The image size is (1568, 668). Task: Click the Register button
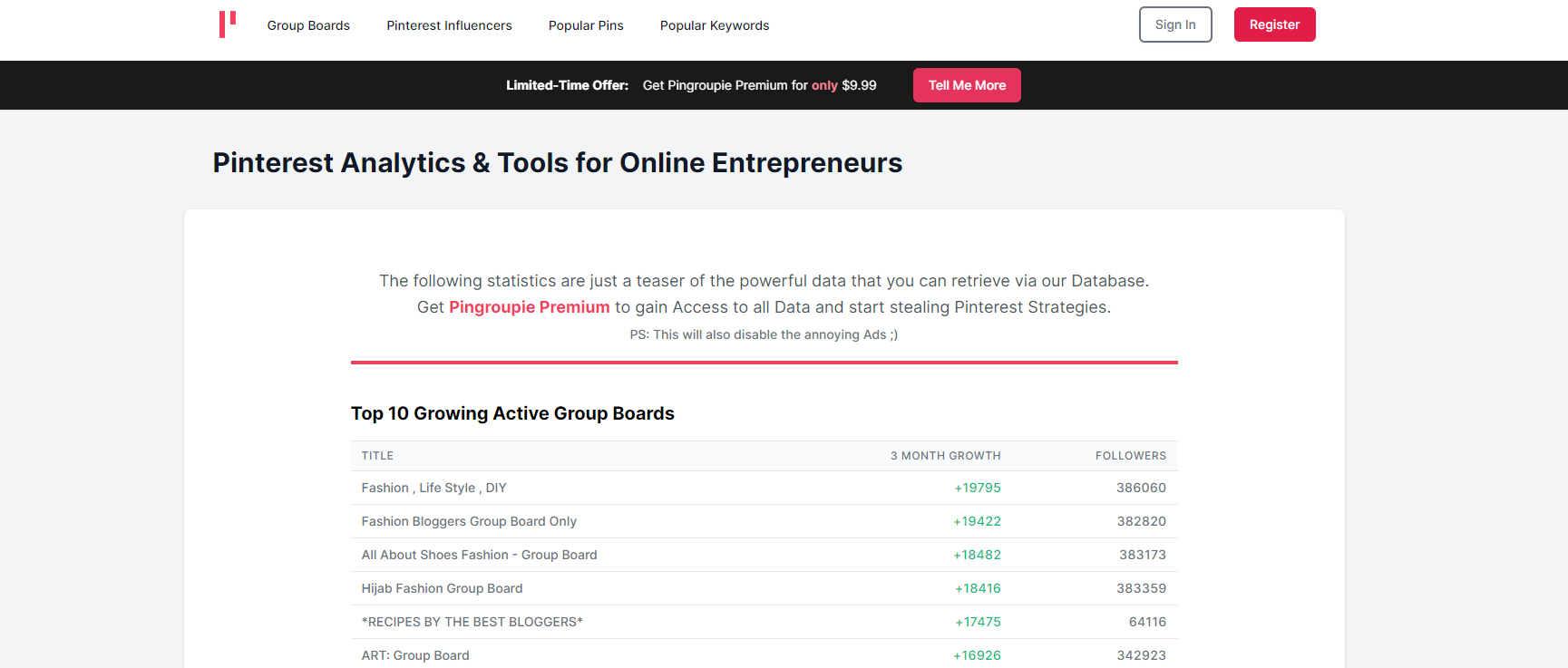coord(1274,24)
